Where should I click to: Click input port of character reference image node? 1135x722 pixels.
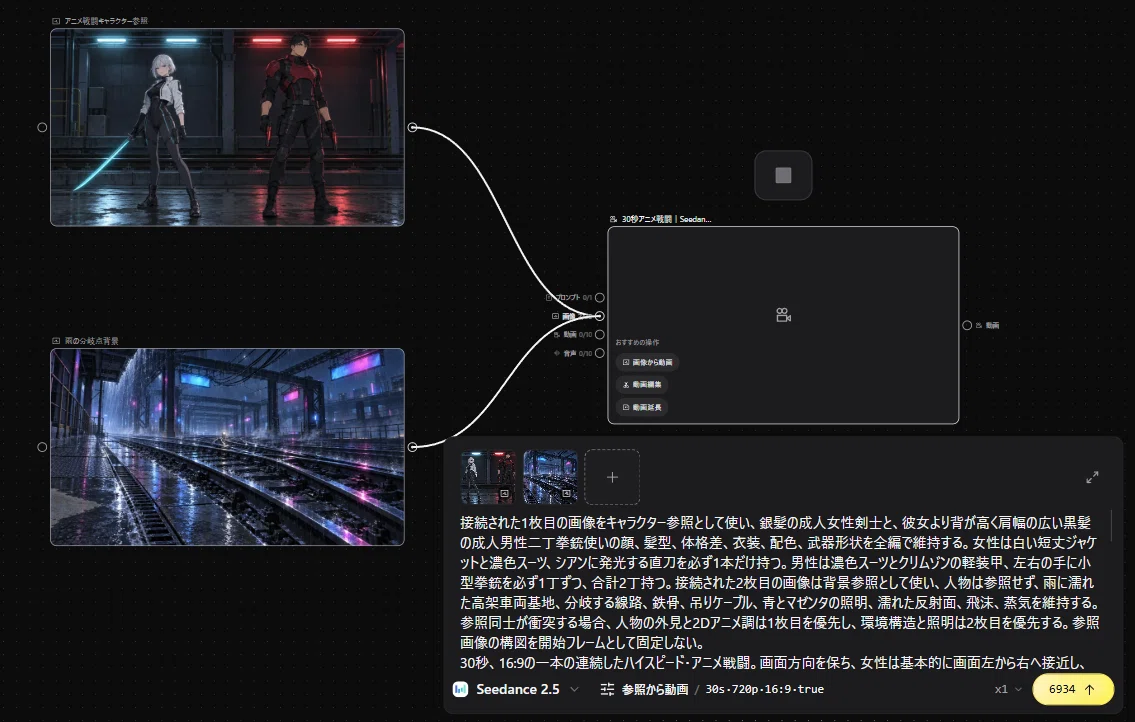tap(42, 127)
